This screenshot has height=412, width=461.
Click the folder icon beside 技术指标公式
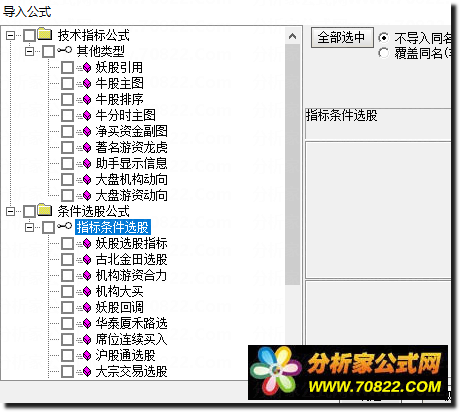[x=45, y=34]
